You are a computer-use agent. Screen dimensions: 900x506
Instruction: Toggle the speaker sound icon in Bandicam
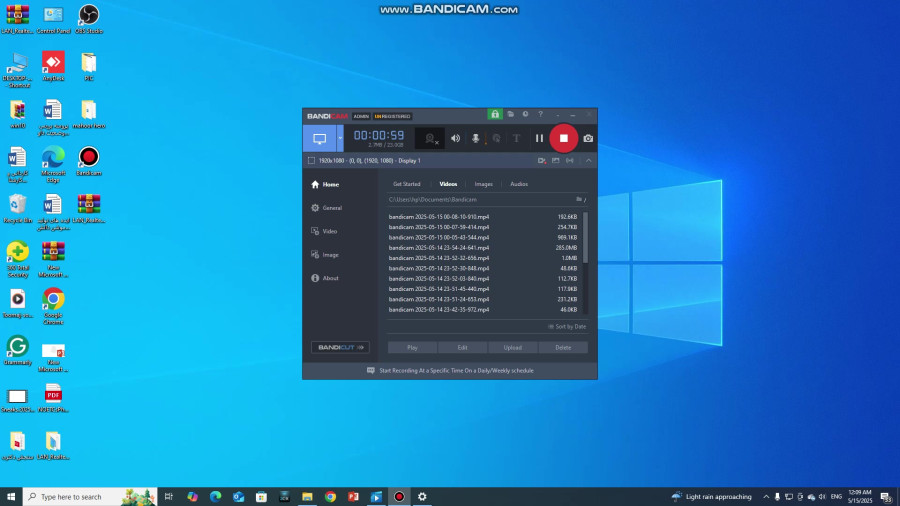455,138
